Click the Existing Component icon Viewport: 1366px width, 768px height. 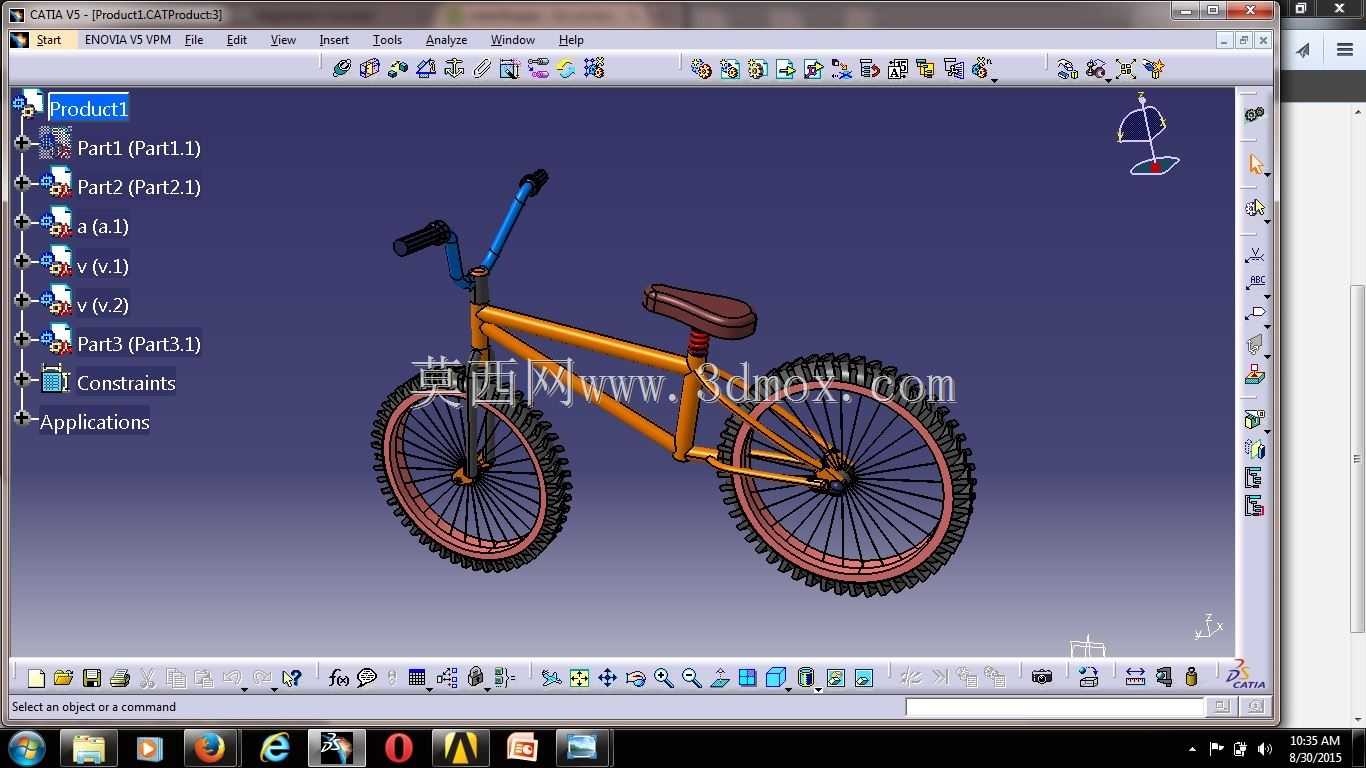pos(786,68)
